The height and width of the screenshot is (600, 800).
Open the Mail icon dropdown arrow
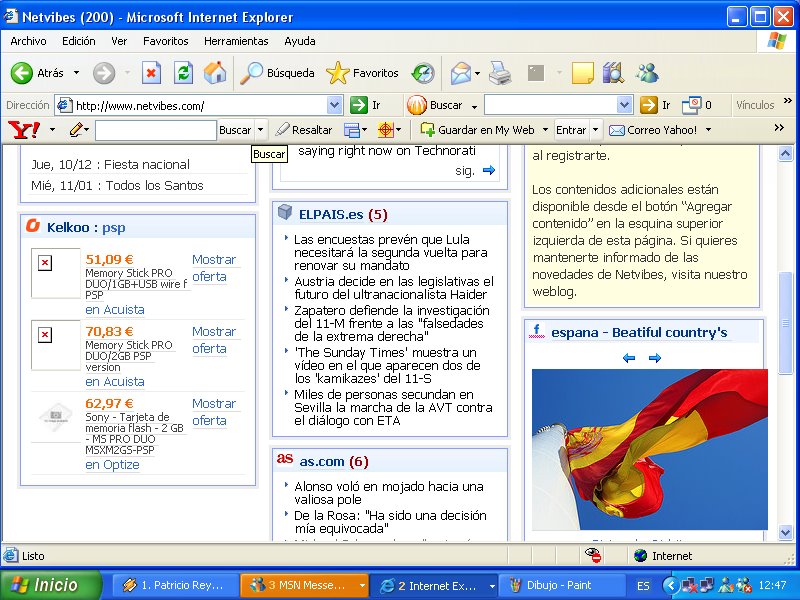point(477,73)
